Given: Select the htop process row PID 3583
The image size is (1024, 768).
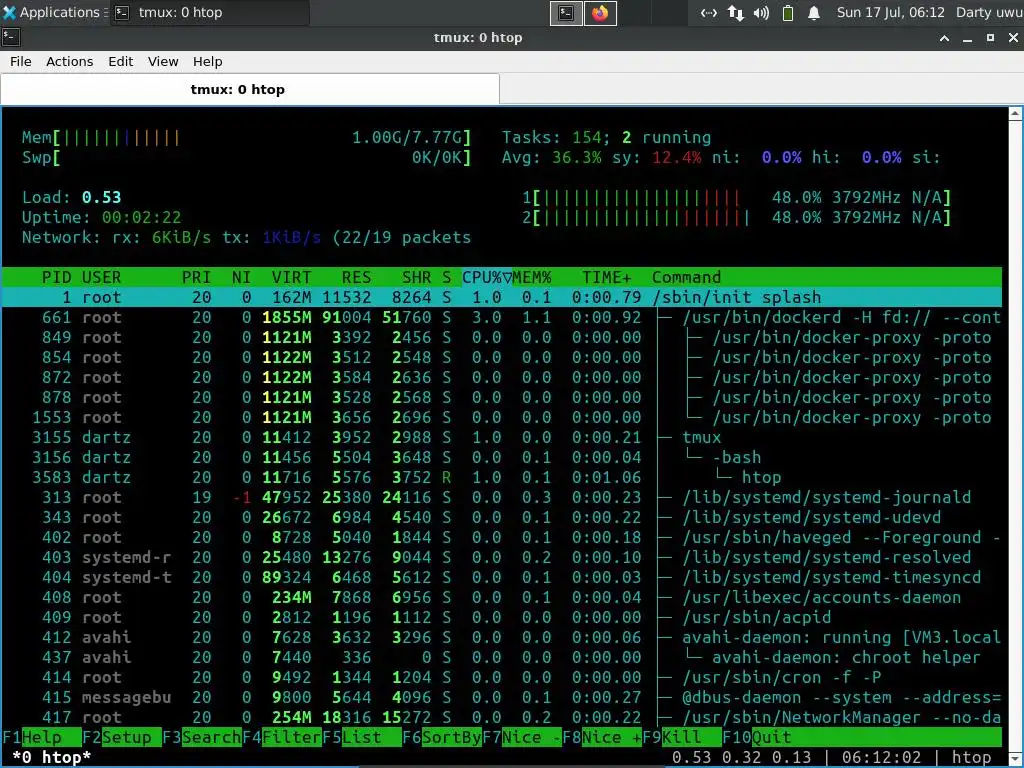Looking at the screenshot, I should coord(502,477).
